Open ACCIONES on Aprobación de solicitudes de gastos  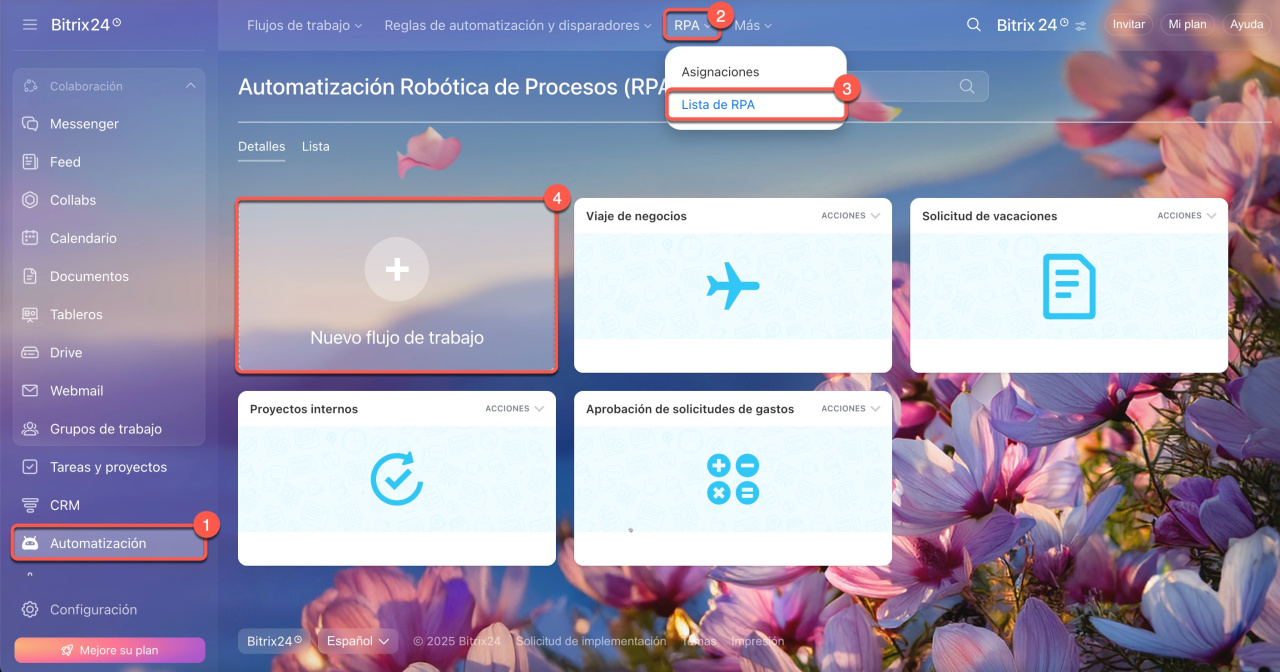851,408
